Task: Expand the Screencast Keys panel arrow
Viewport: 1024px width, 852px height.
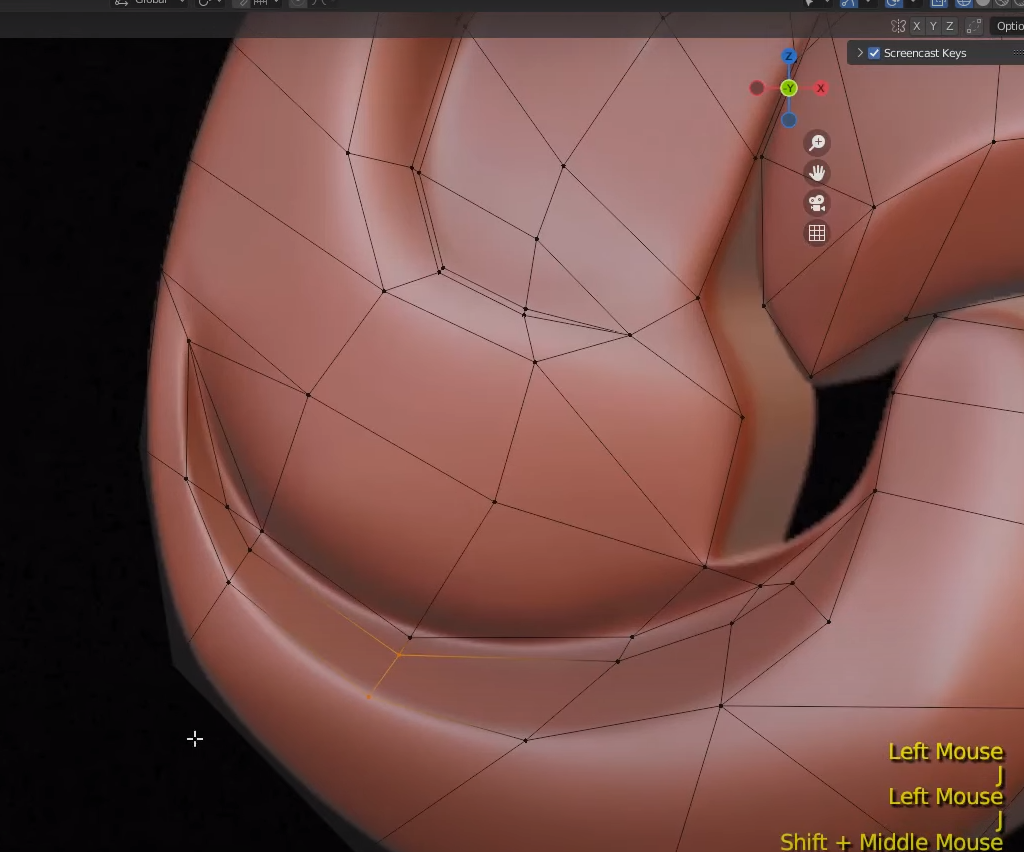Action: click(860, 53)
